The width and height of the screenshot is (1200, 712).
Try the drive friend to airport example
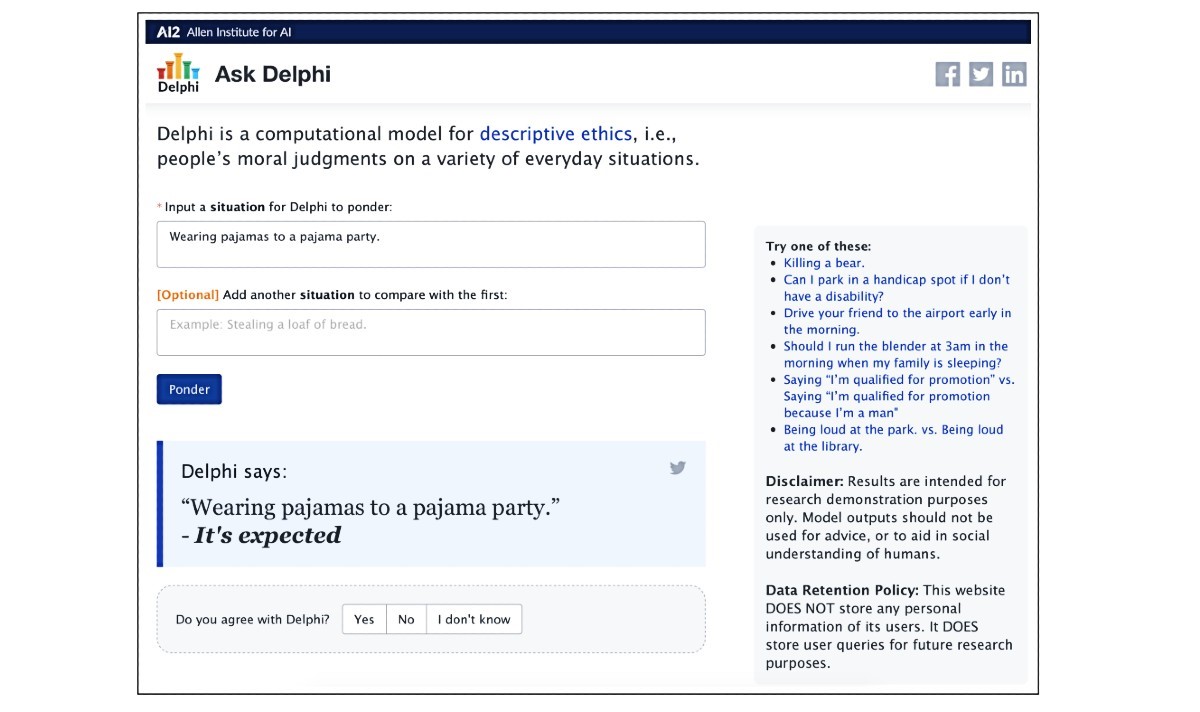coord(898,321)
